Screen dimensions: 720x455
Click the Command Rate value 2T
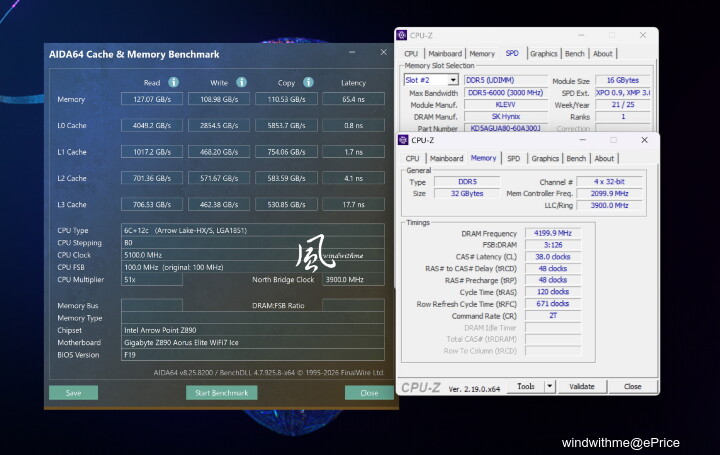[x=553, y=316]
